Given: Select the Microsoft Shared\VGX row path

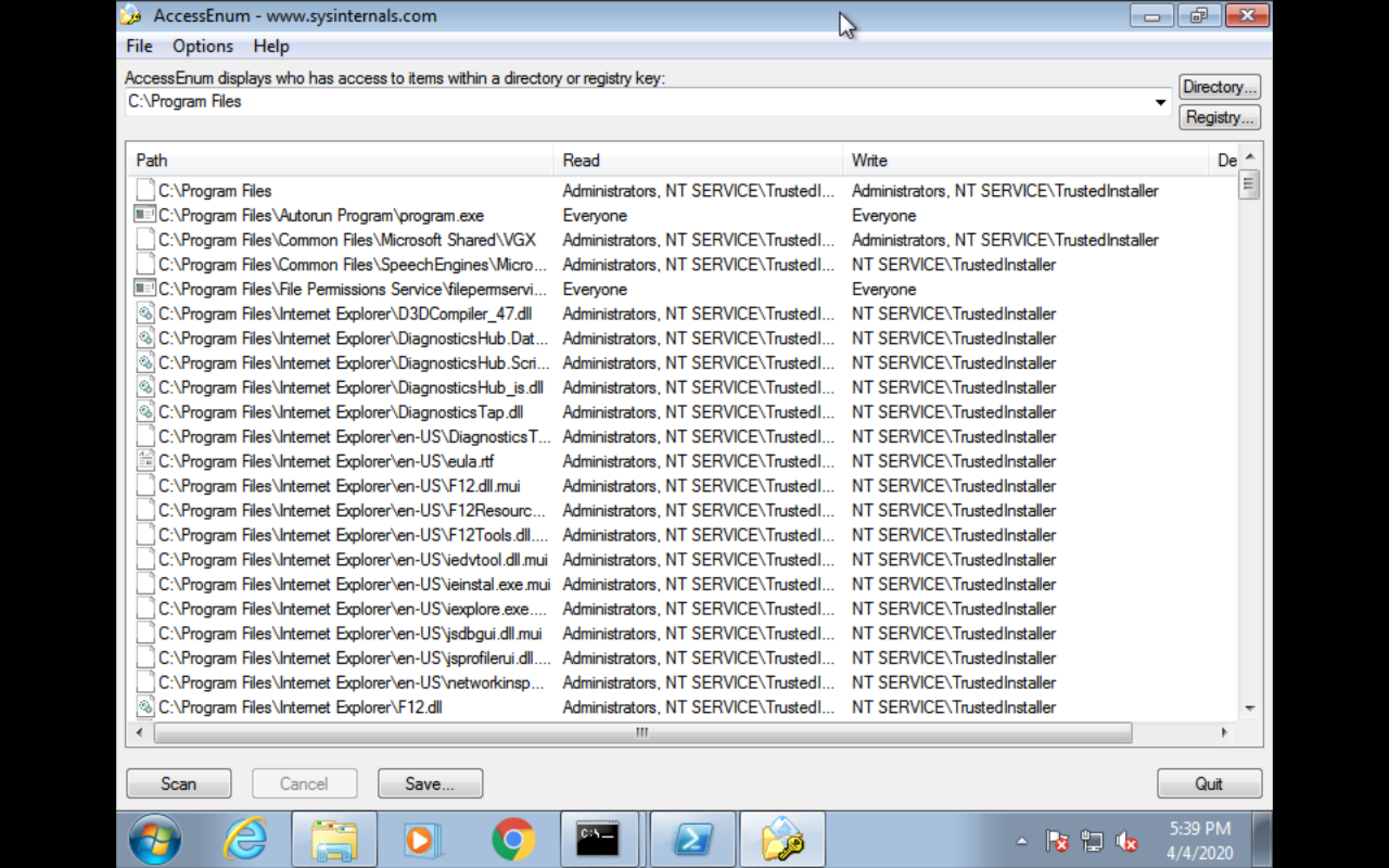Looking at the screenshot, I should (347, 239).
